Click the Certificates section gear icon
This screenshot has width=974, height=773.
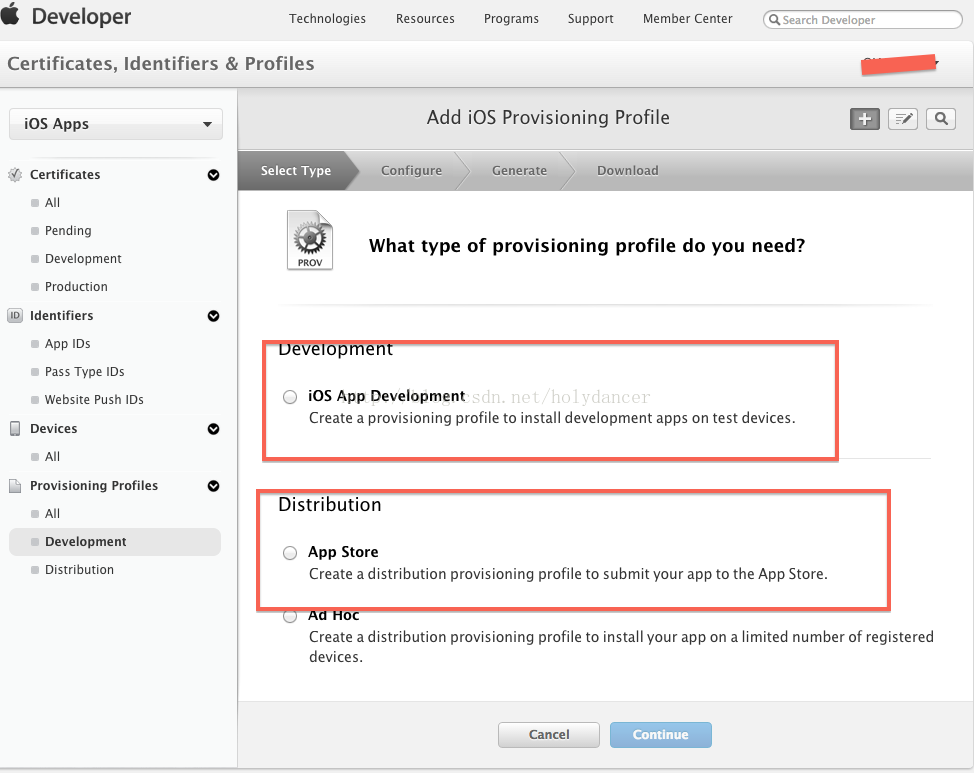click(15, 174)
